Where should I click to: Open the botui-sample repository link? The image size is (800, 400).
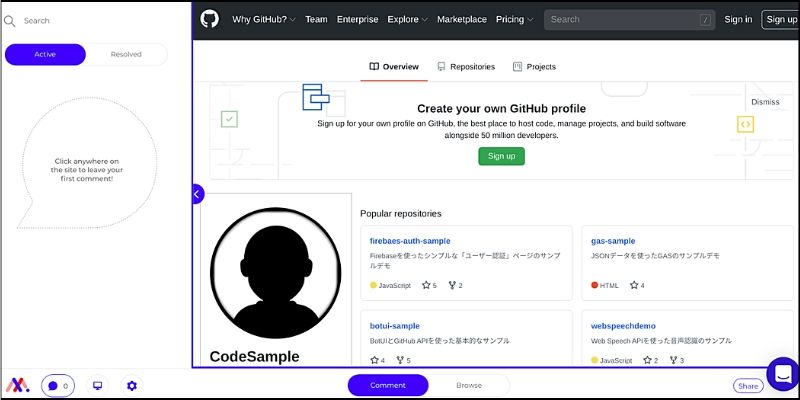pyautogui.click(x=395, y=326)
